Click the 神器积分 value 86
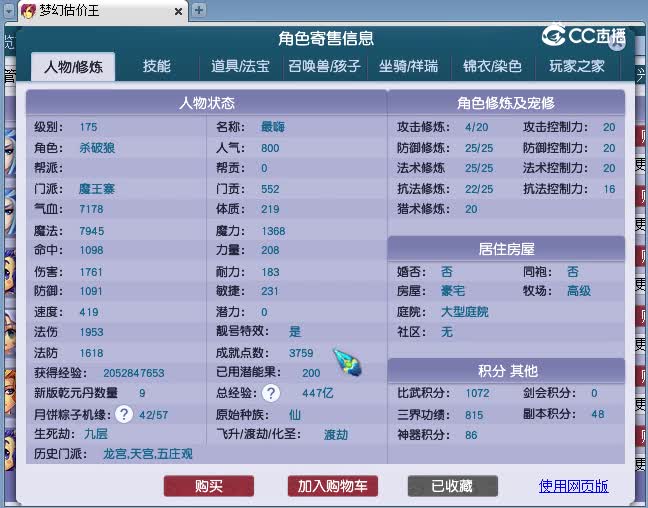 [x=471, y=435]
